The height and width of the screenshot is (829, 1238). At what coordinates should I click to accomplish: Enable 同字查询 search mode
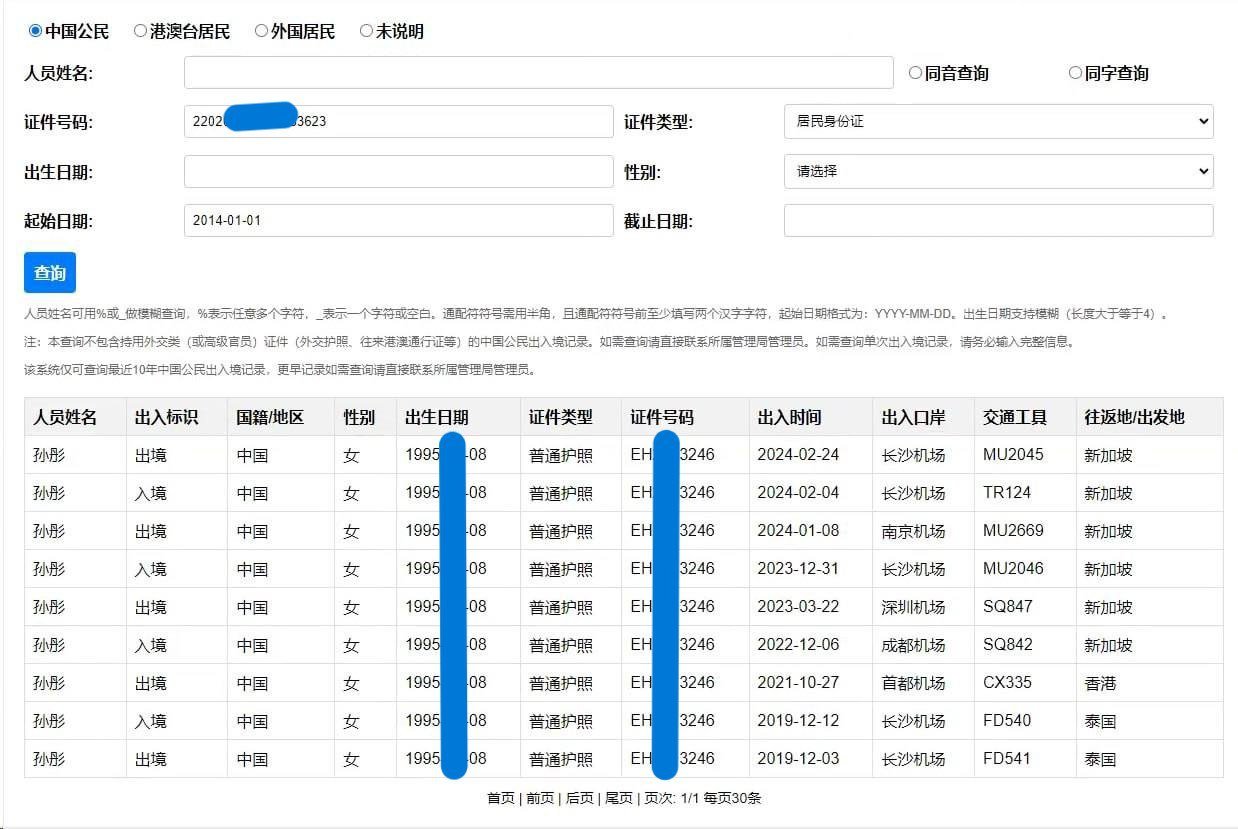pos(1075,73)
